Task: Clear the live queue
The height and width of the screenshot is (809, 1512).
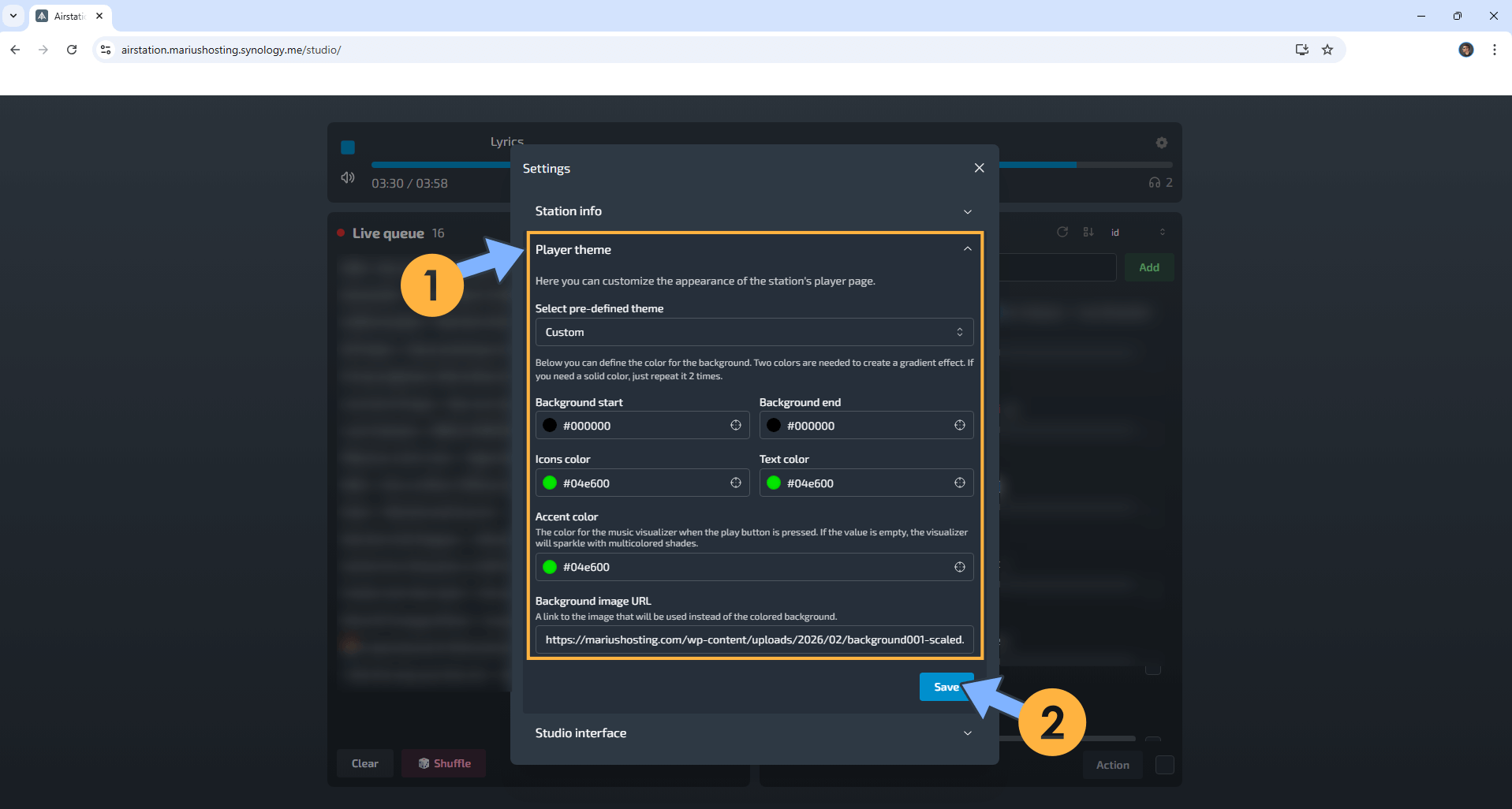Action: point(364,762)
